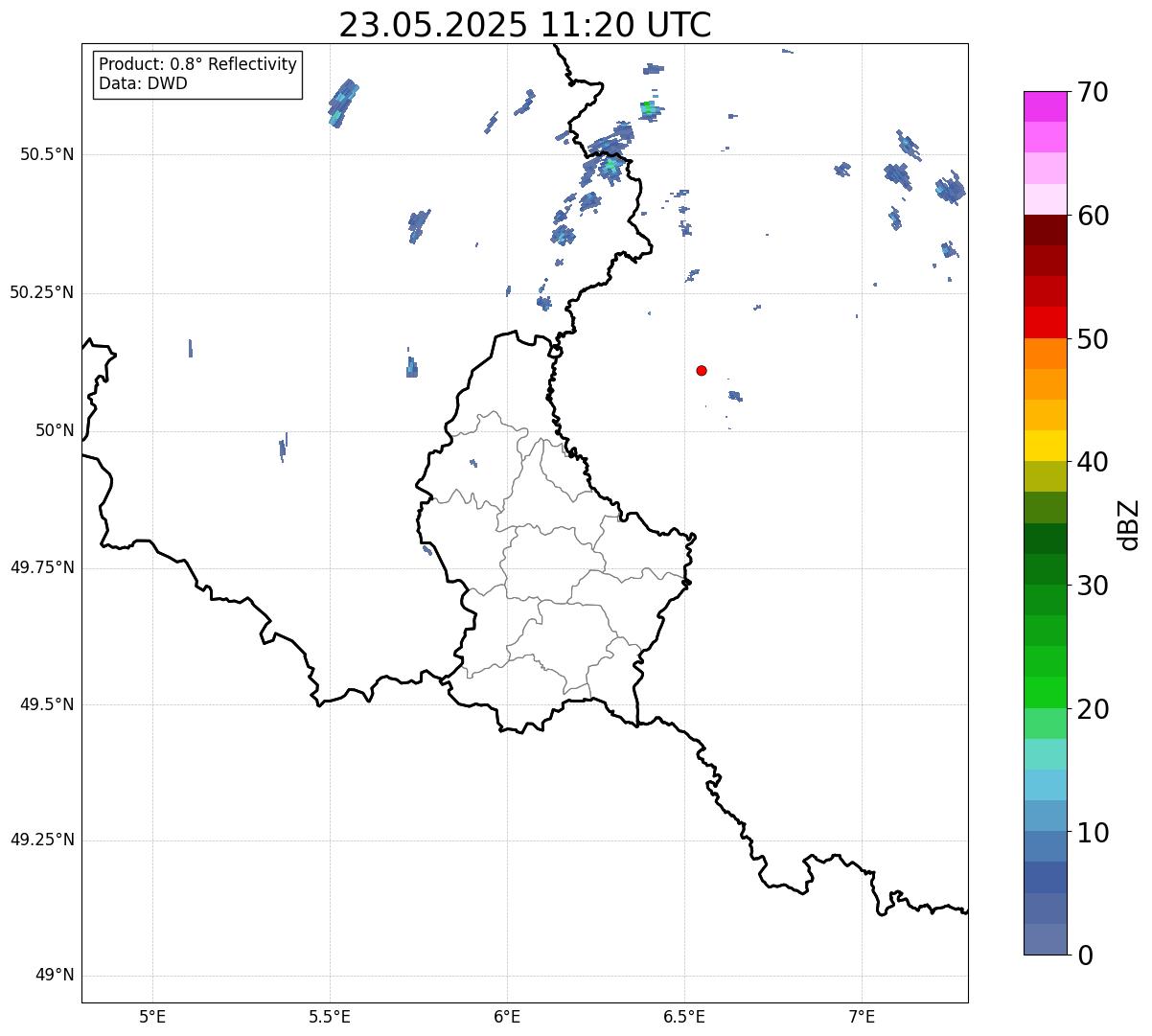Click the latitude label 49.25°N
Image resolution: width=1152 pixels, height=1036 pixels.
42,840
